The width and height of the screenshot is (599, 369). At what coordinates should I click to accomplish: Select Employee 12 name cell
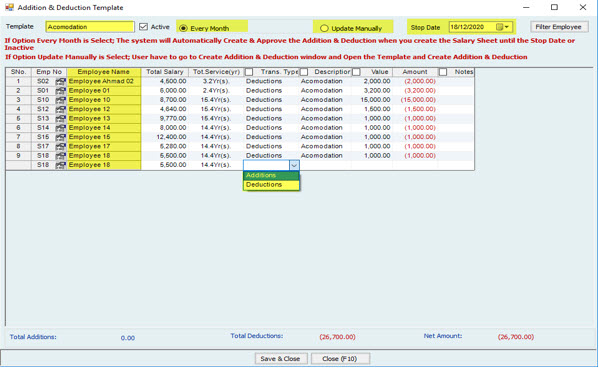point(104,109)
